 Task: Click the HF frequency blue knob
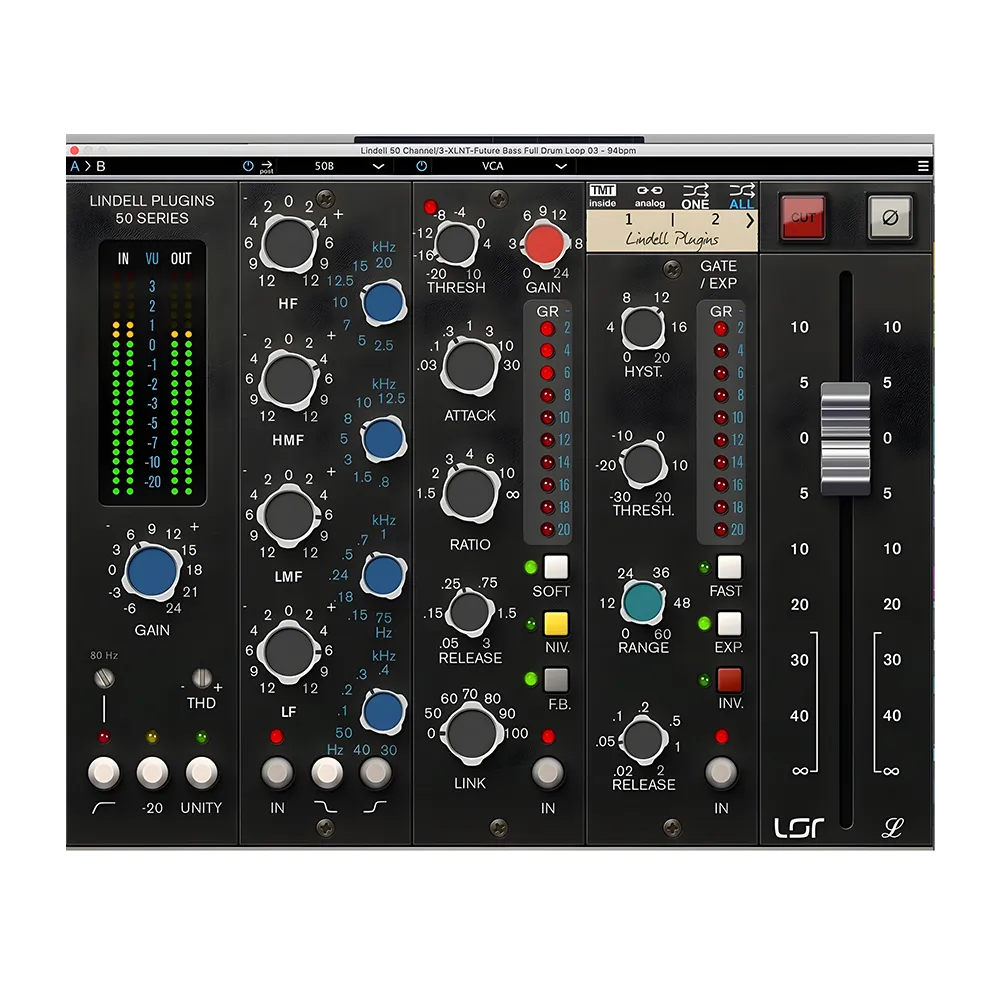(x=383, y=302)
